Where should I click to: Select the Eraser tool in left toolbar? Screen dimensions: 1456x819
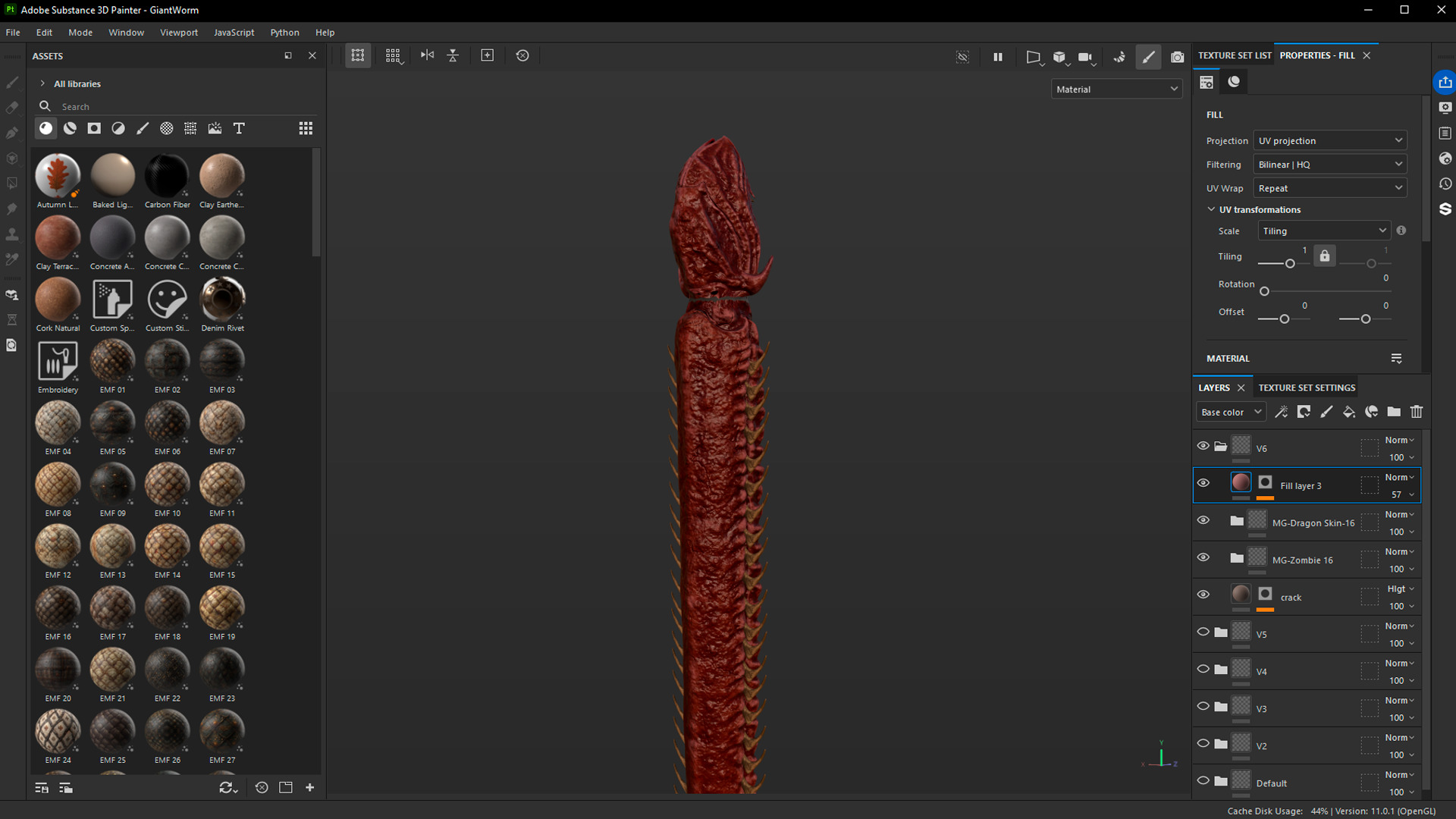12,108
